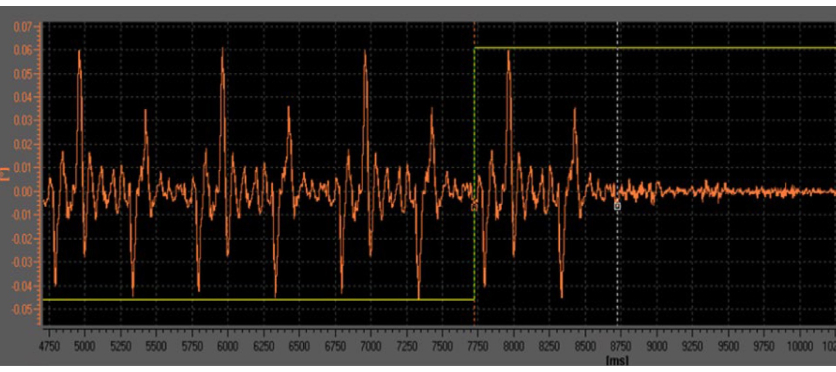
Task: Click the [ms] time axis unit label
Action: (617, 361)
